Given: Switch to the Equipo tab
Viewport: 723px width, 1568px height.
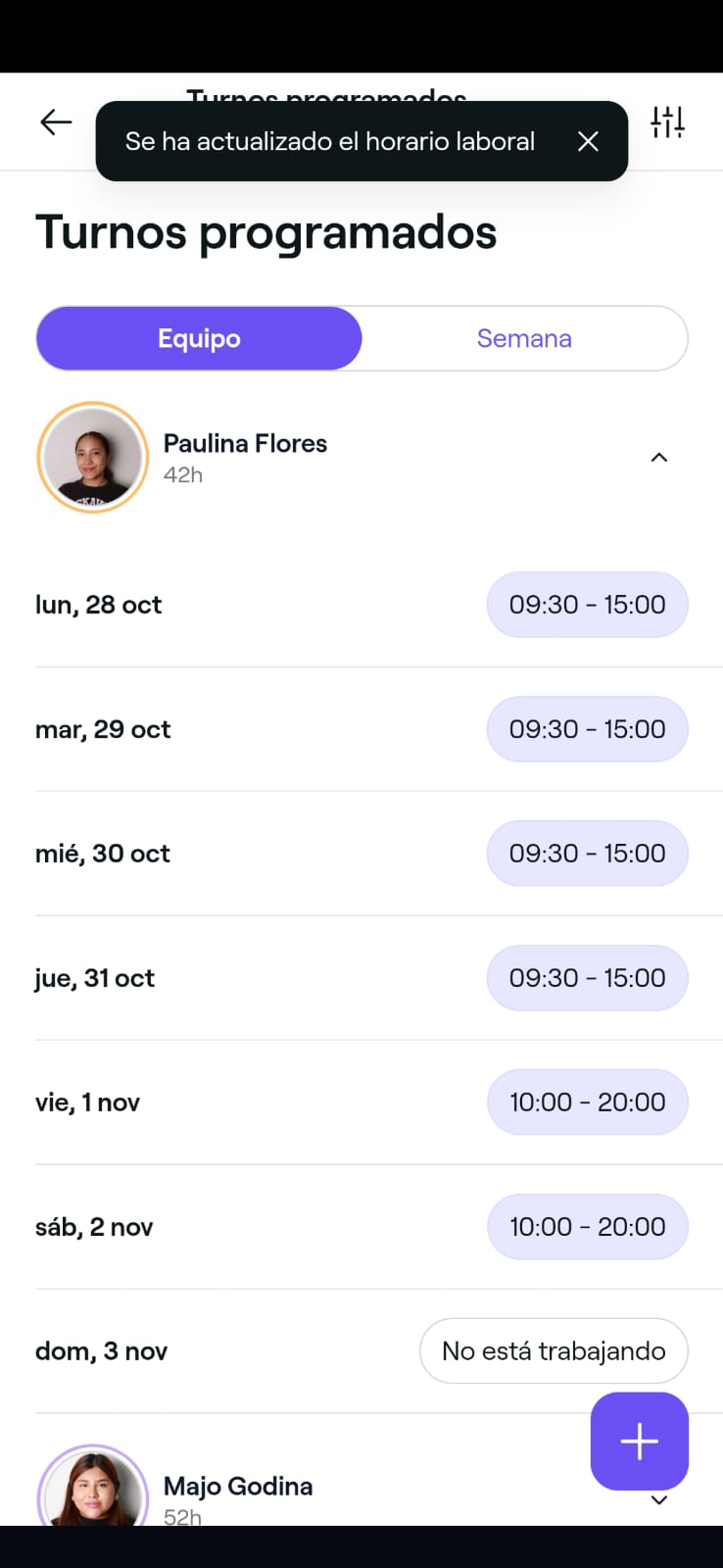Looking at the screenshot, I should click(199, 339).
